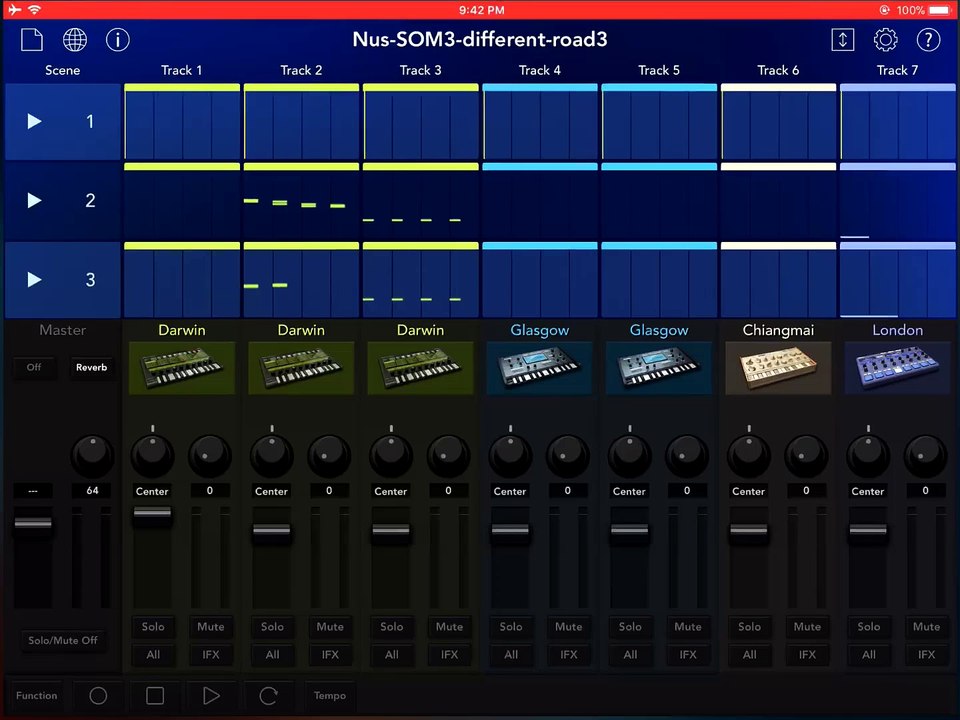Select Track 7 header
Screen dimensions: 960x720
[898, 70]
